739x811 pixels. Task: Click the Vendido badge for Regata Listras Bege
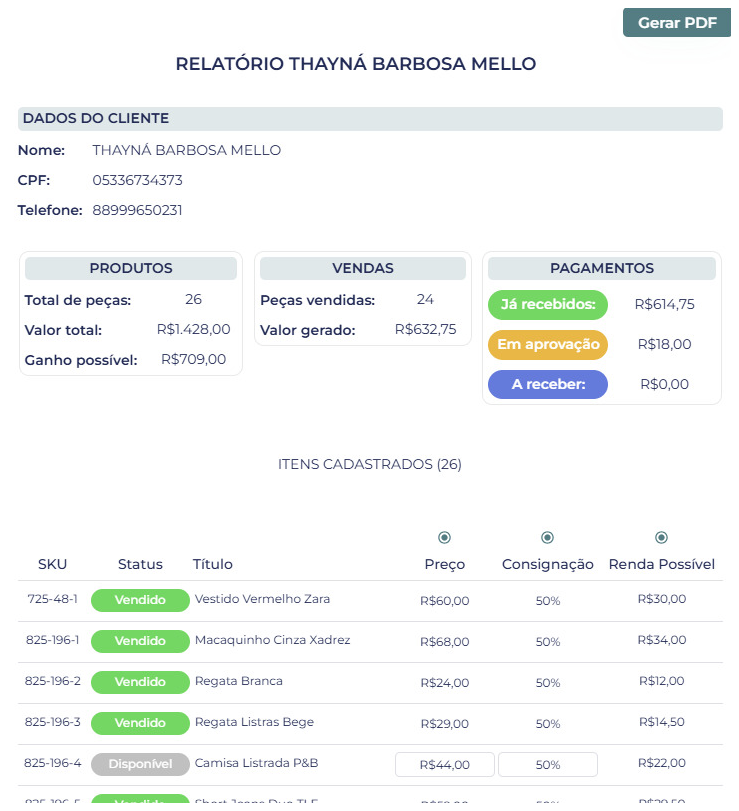(140, 723)
